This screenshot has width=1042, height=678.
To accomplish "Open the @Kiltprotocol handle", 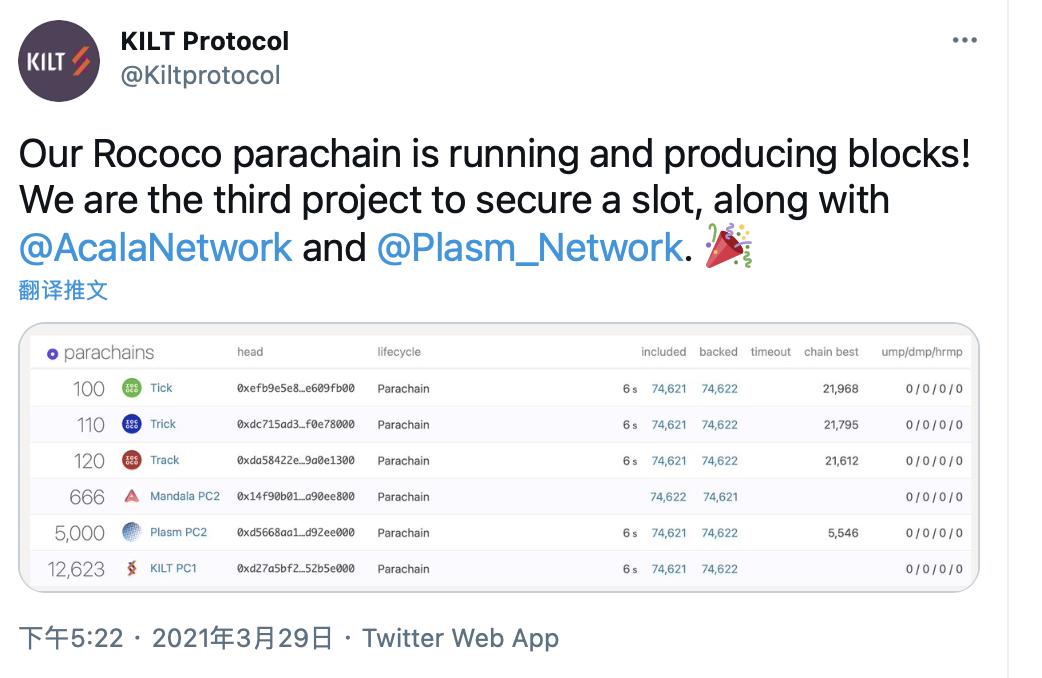I will [x=200, y=75].
